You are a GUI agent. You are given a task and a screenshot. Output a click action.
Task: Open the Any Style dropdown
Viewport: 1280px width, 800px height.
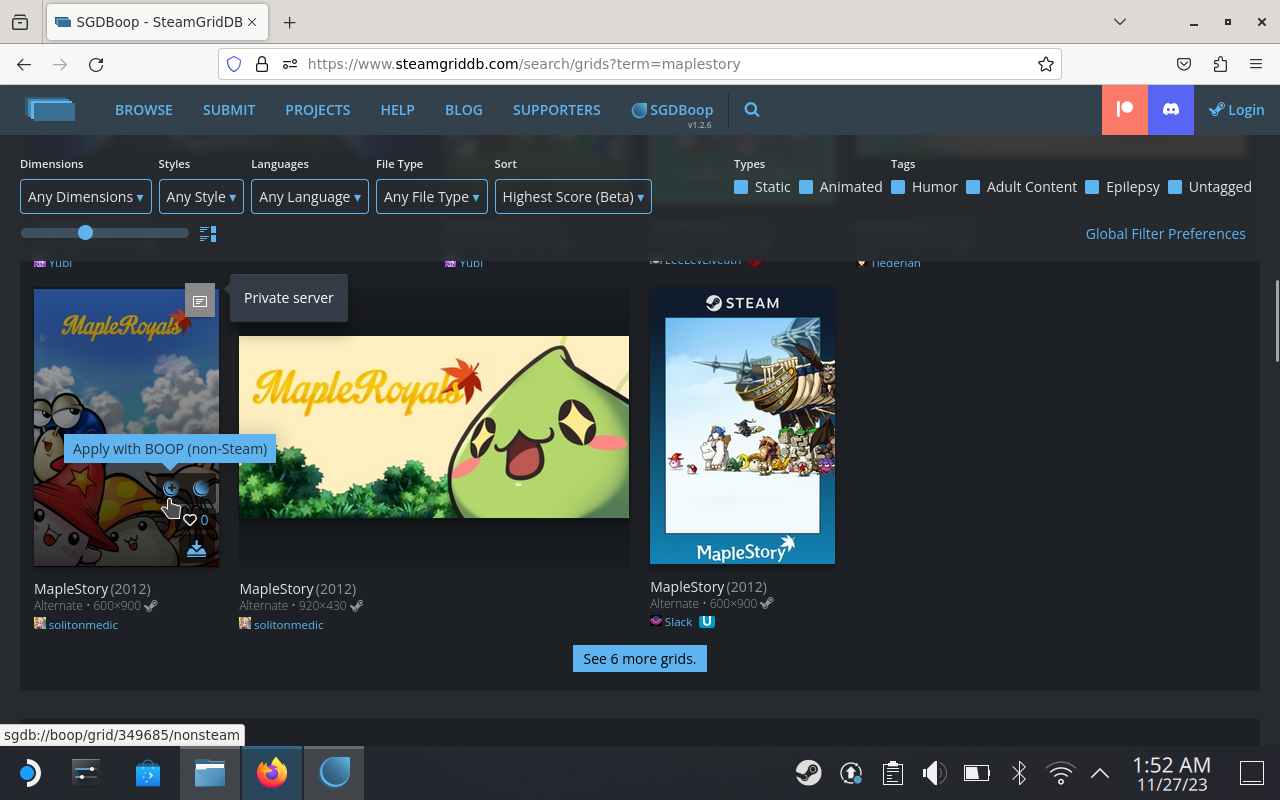(x=201, y=197)
